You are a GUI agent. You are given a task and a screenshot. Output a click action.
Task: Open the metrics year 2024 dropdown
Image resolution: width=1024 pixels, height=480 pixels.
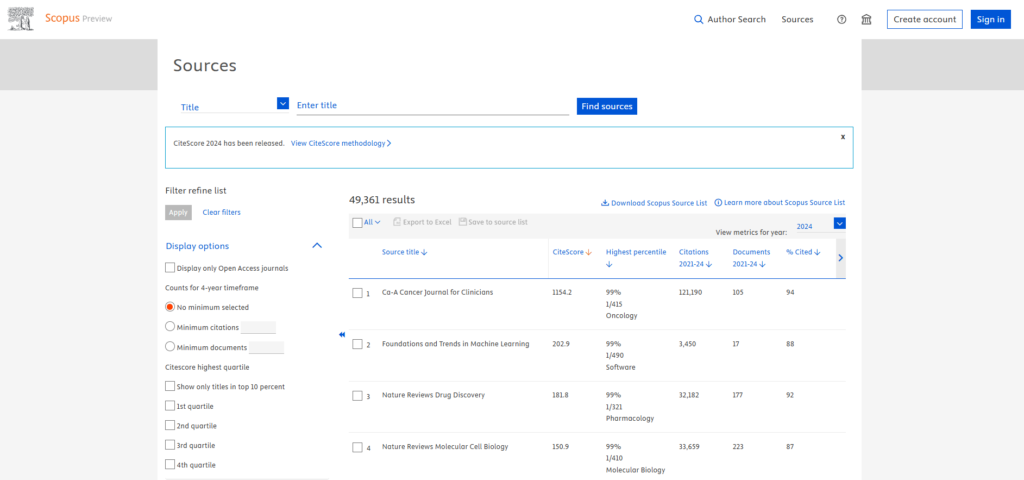coord(840,224)
